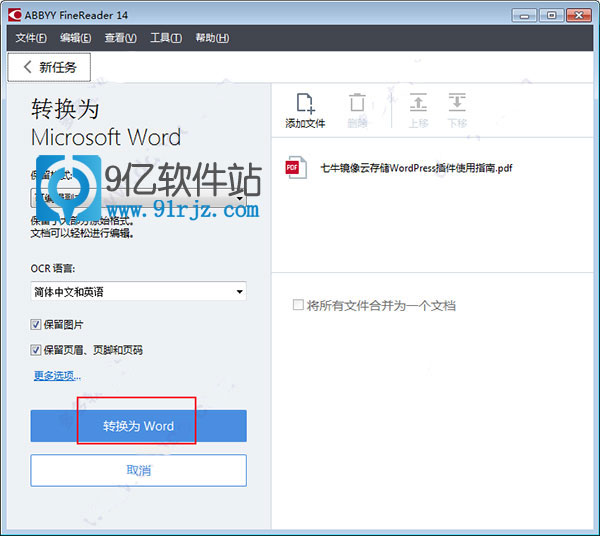
Task: Click the Add Files (添加文件) icon
Action: click(x=305, y=103)
